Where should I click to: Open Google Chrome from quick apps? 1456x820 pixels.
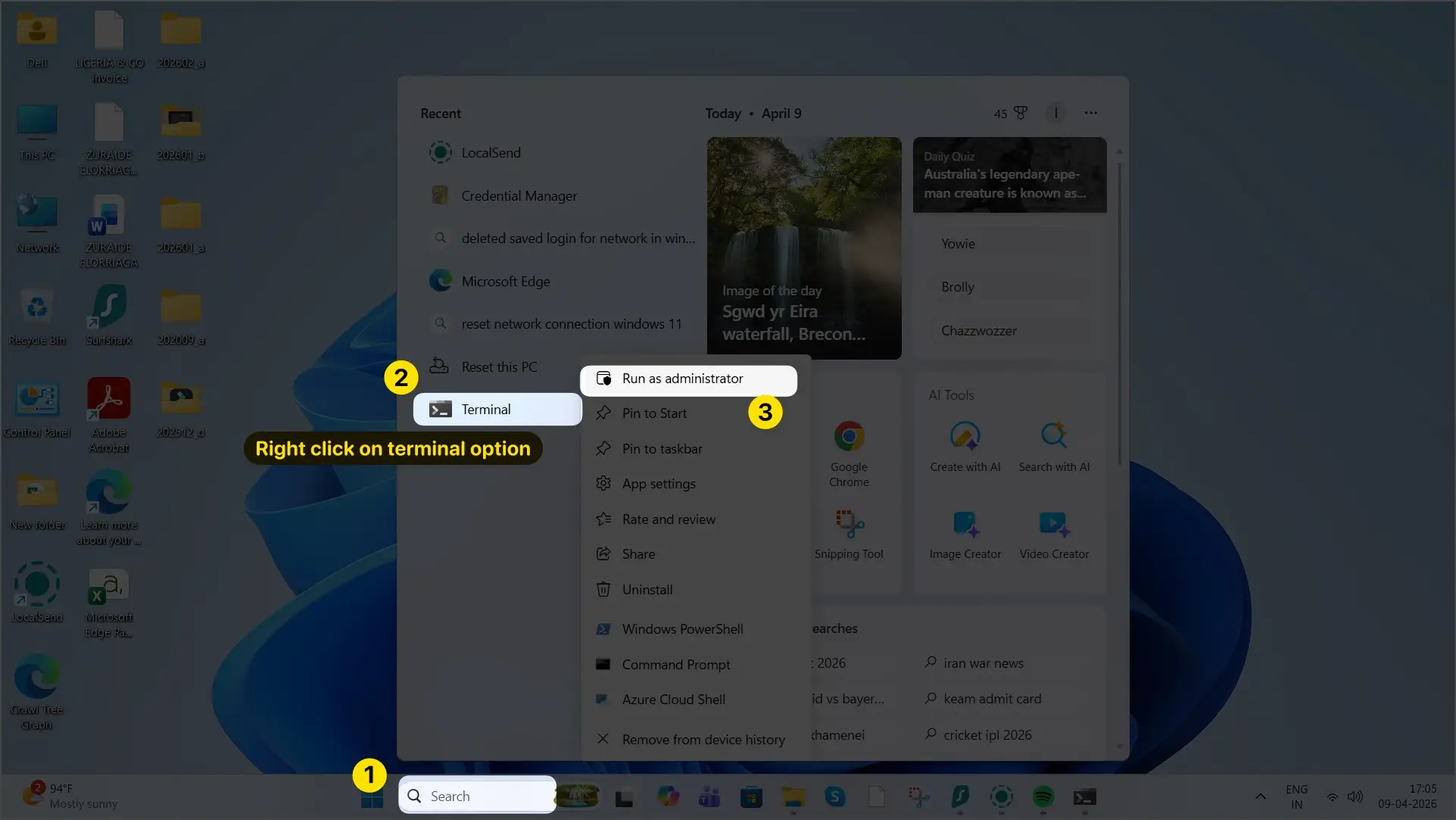(x=849, y=438)
